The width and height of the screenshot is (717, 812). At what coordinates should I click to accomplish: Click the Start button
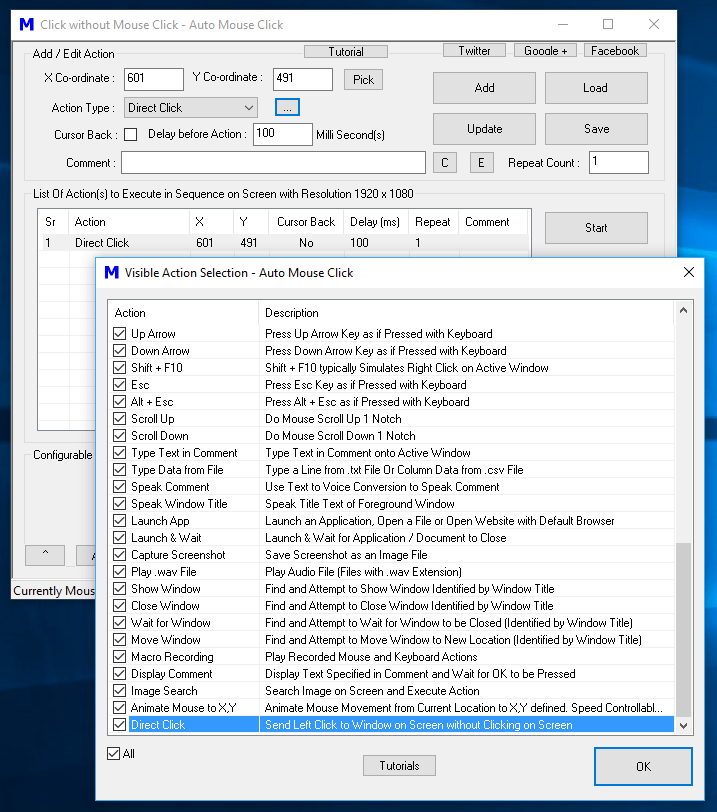tap(596, 228)
